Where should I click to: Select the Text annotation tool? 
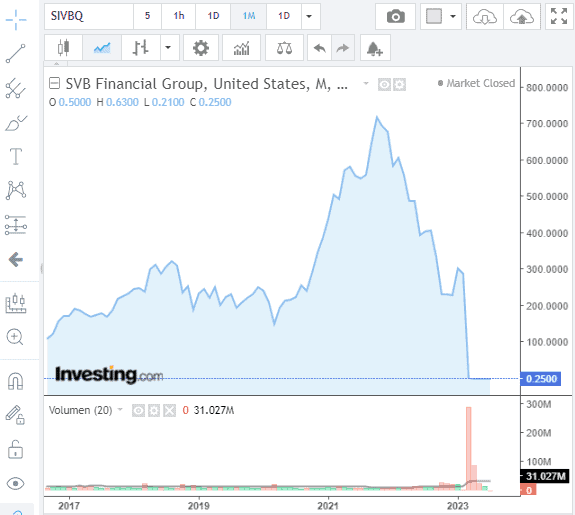click(16, 157)
